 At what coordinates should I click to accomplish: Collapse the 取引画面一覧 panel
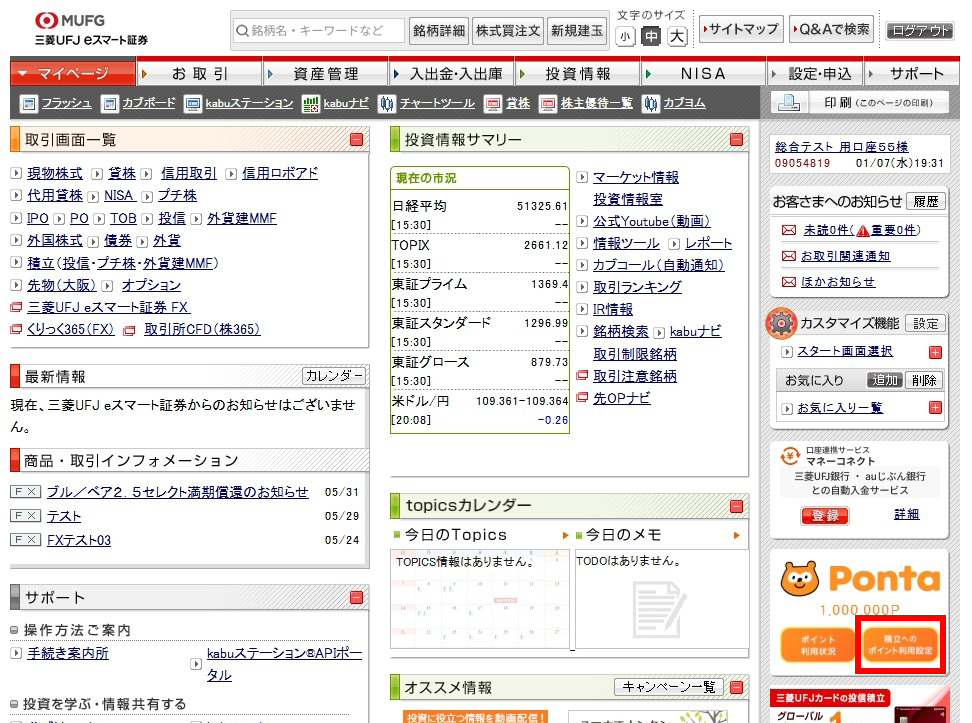[356, 140]
